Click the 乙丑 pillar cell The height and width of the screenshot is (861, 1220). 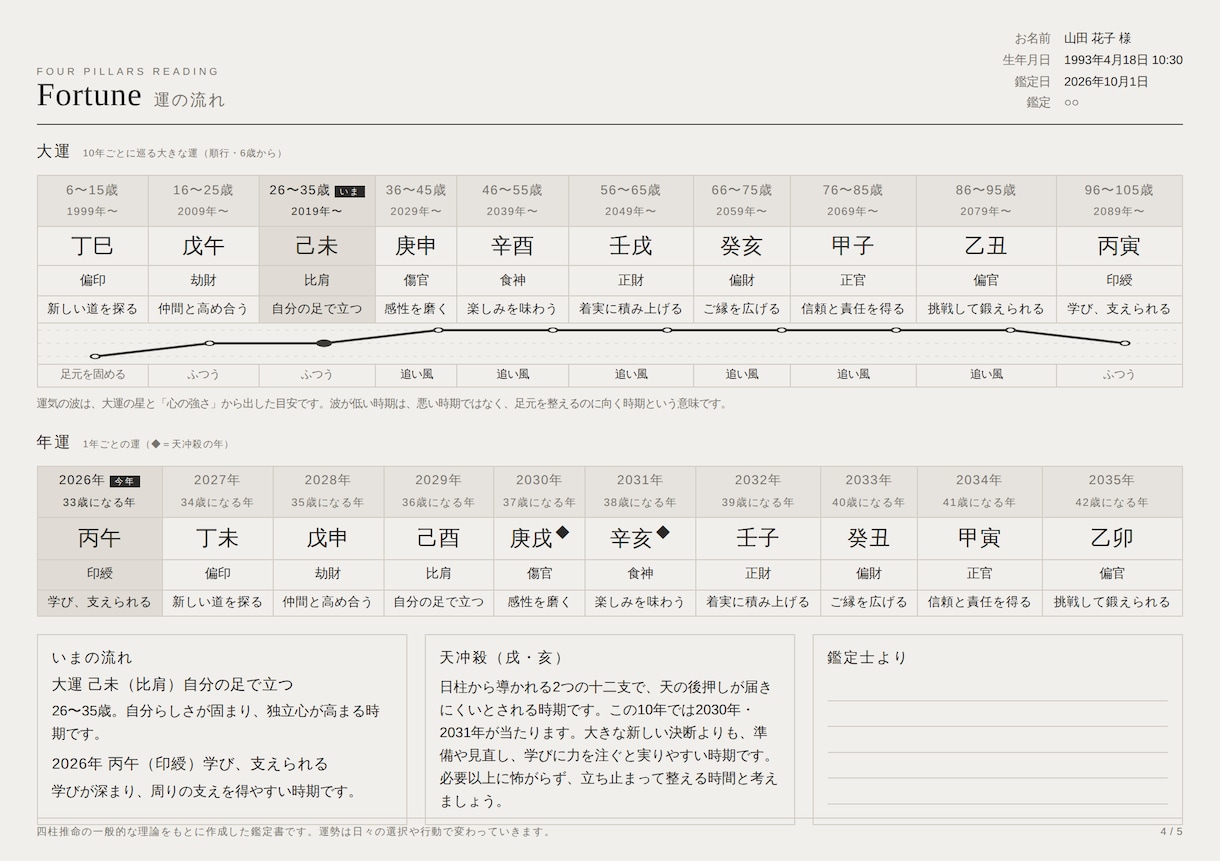pyautogui.click(x=986, y=246)
